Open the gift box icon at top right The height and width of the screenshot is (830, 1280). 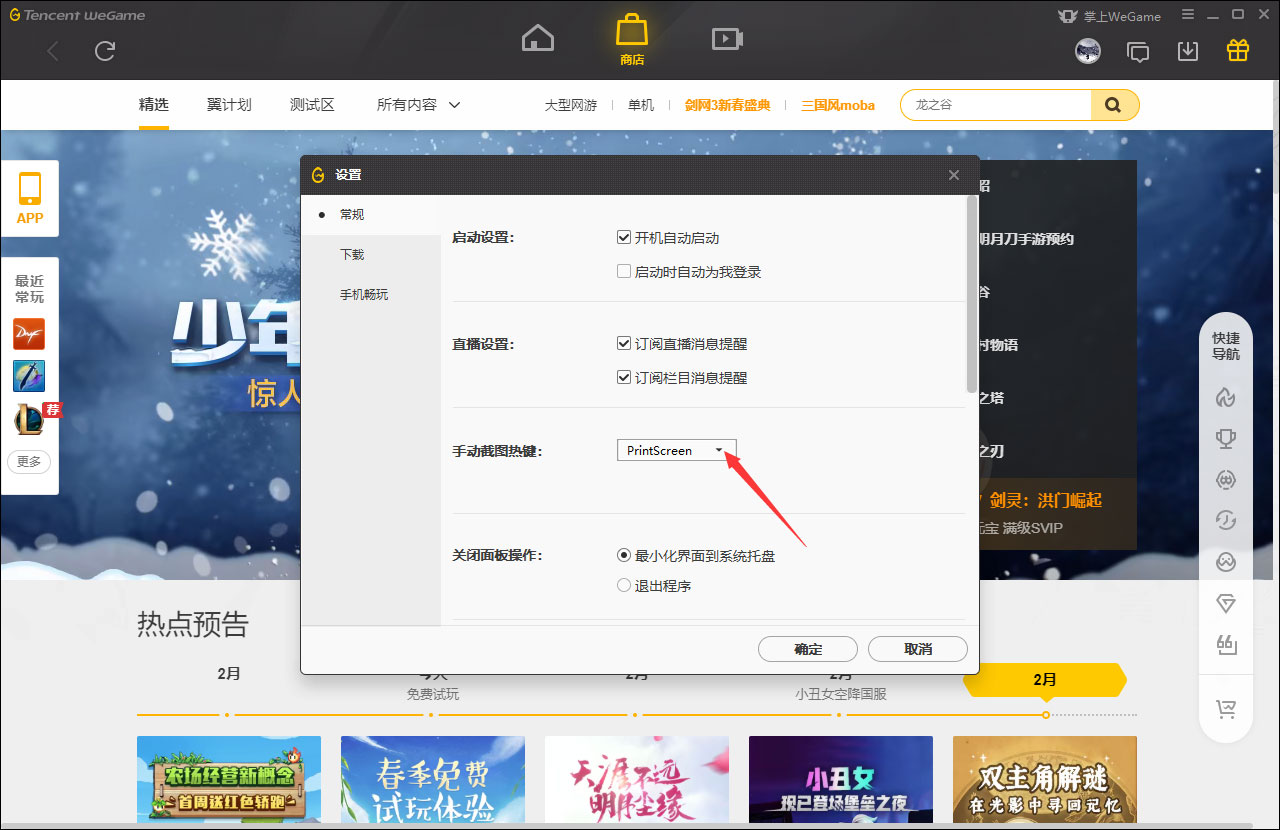pyautogui.click(x=1237, y=48)
